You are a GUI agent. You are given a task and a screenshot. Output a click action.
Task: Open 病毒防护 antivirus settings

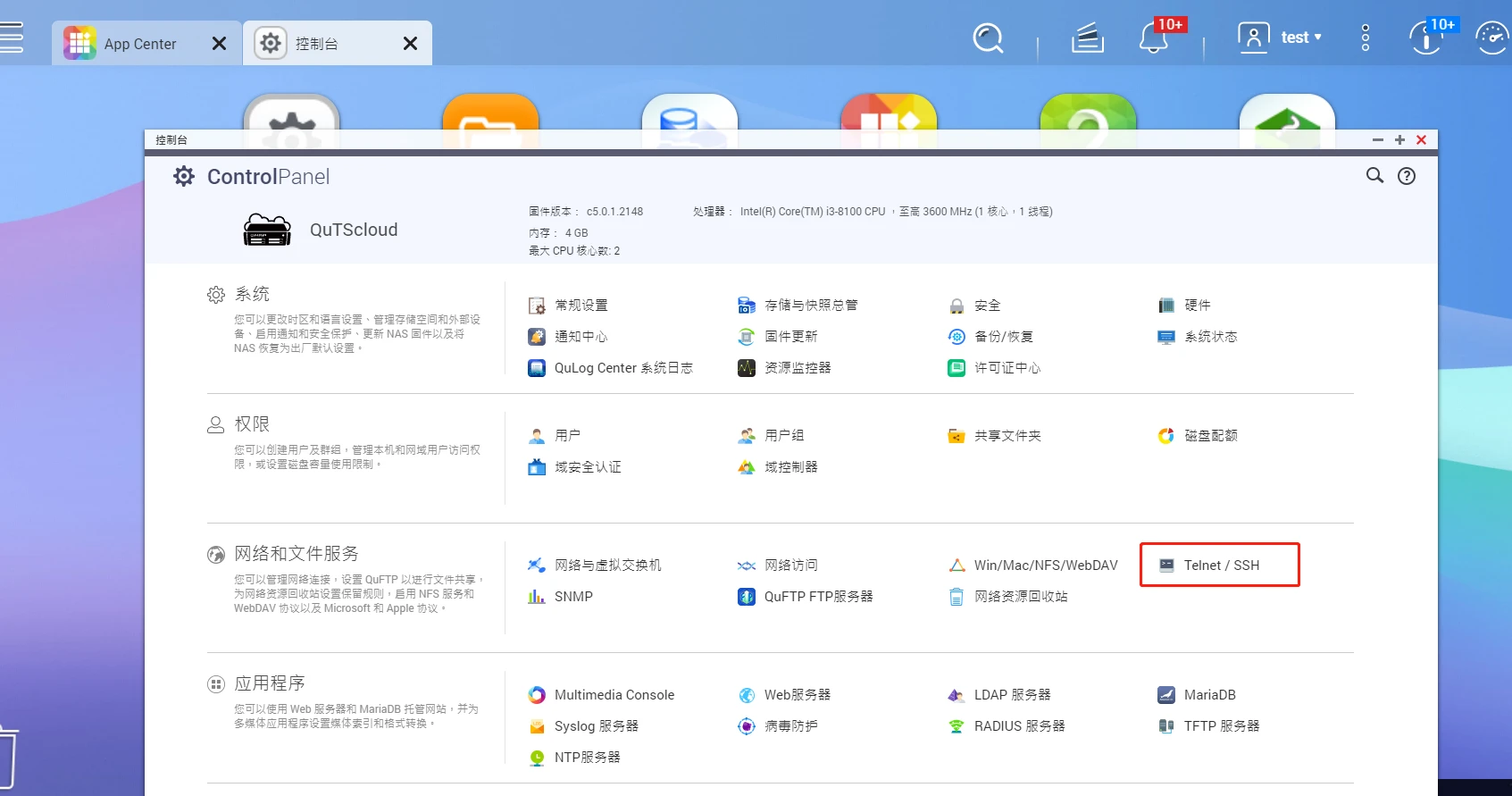click(x=778, y=726)
